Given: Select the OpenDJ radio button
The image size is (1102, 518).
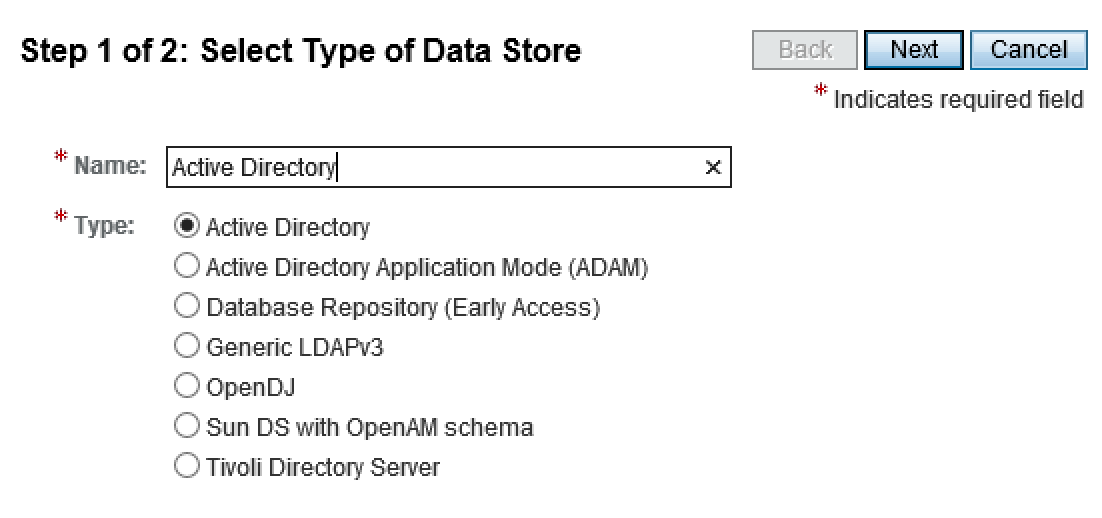Looking at the screenshot, I should click(187, 387).
